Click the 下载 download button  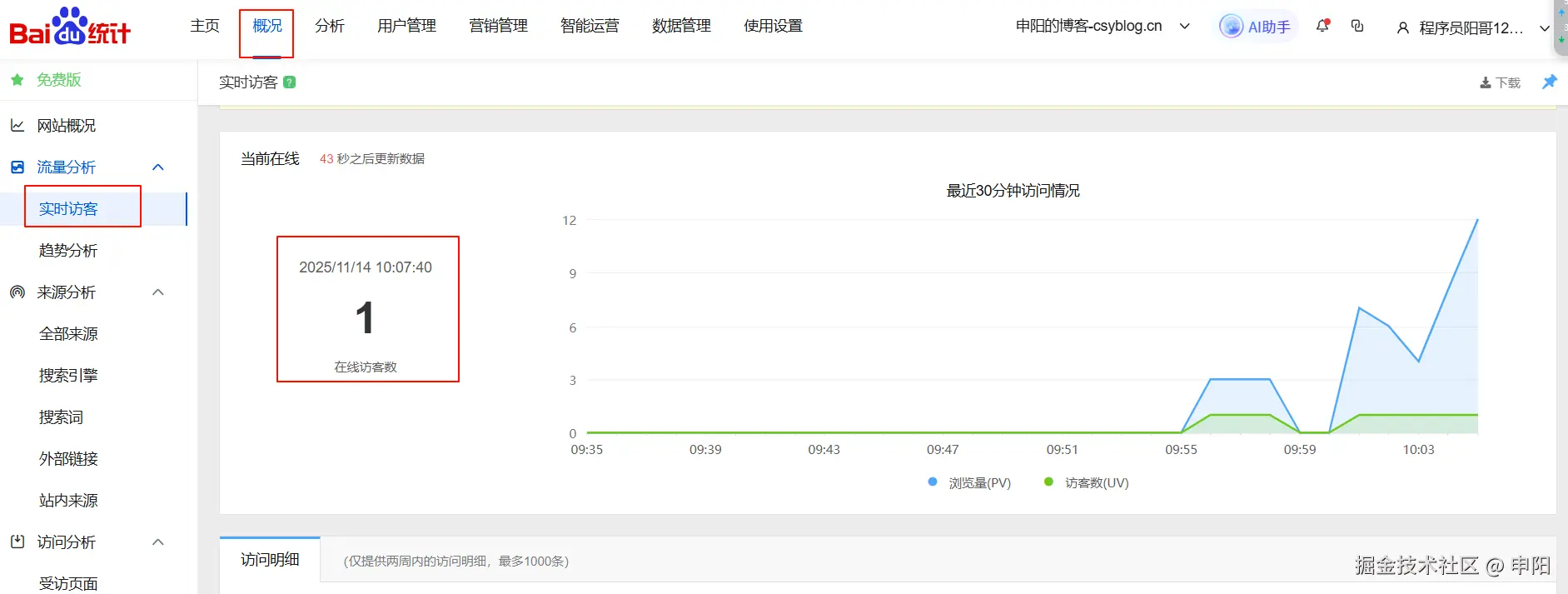pyautogui.click(x=1500, y=82)
